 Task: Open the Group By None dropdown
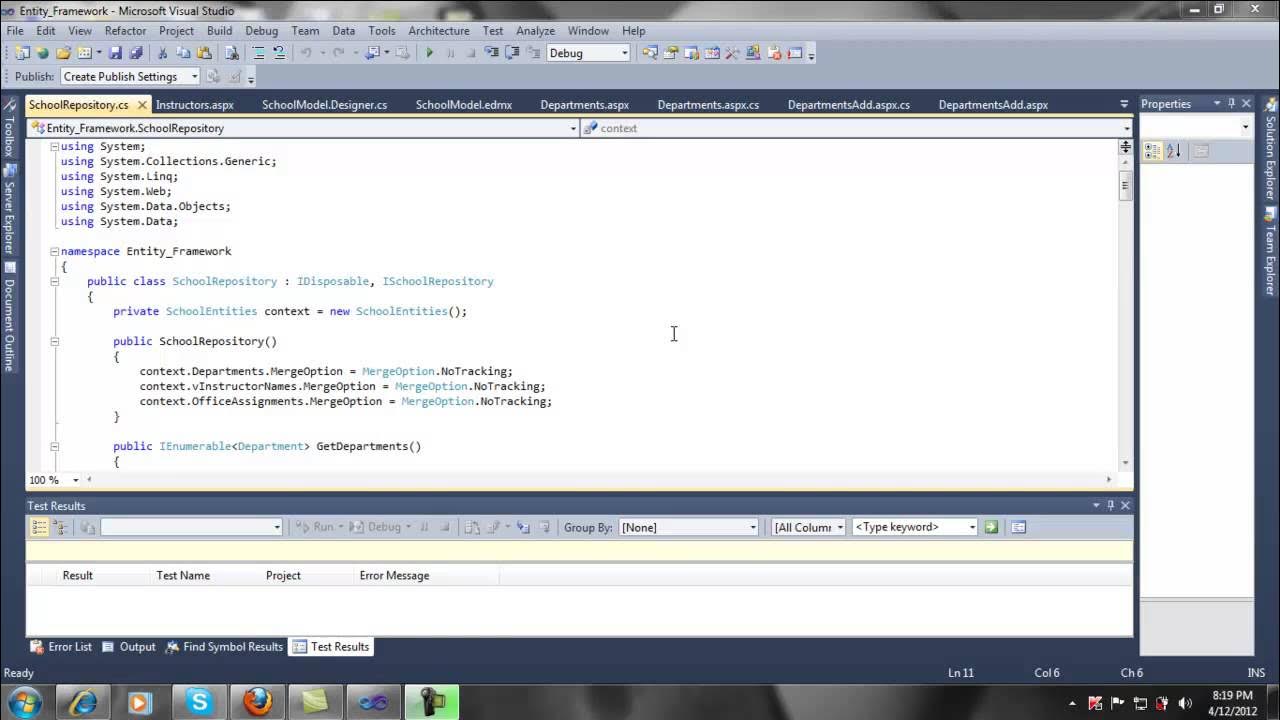tap(753, 527)
